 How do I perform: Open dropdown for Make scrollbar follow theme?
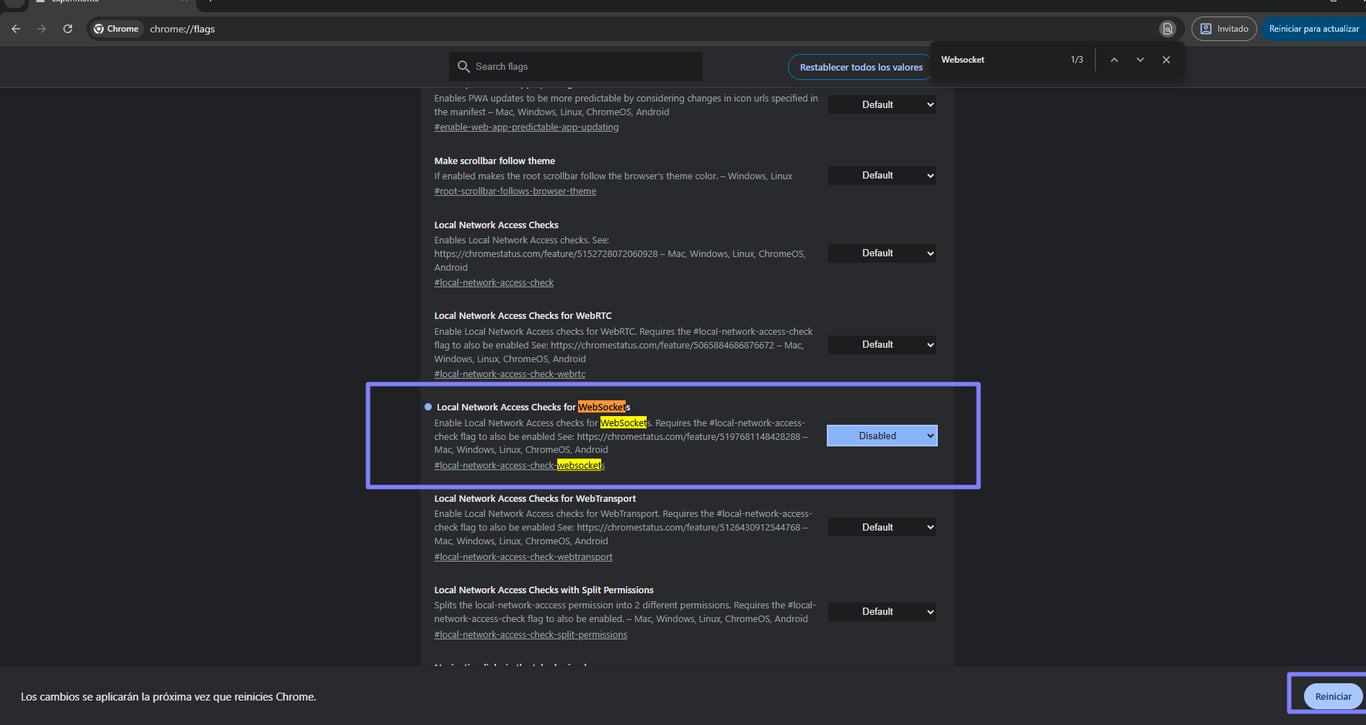coord(882,175)
